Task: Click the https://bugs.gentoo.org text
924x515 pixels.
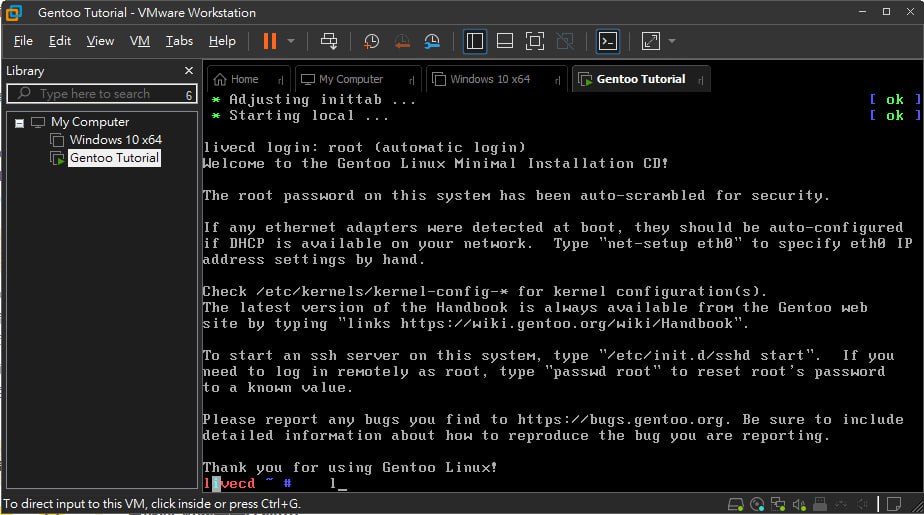Action: [623, 420]
